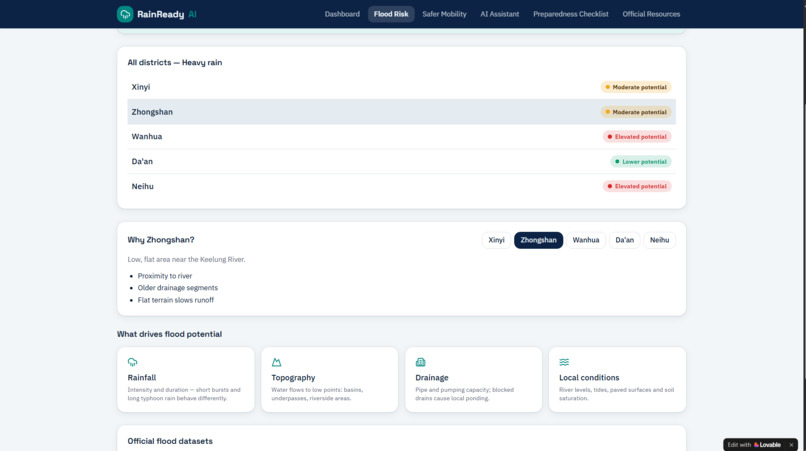Open the Preparedness Checklist page
This screenshot has width=806, height=451.
click(x=571, y=14)
